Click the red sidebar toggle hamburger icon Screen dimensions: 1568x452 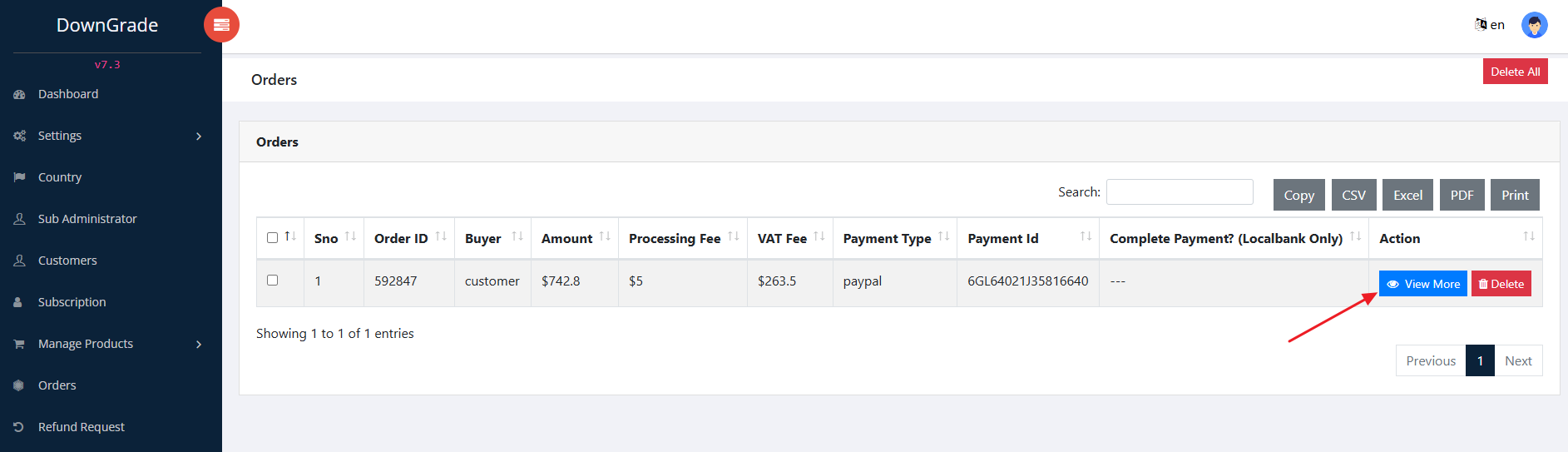pos(221,25)
